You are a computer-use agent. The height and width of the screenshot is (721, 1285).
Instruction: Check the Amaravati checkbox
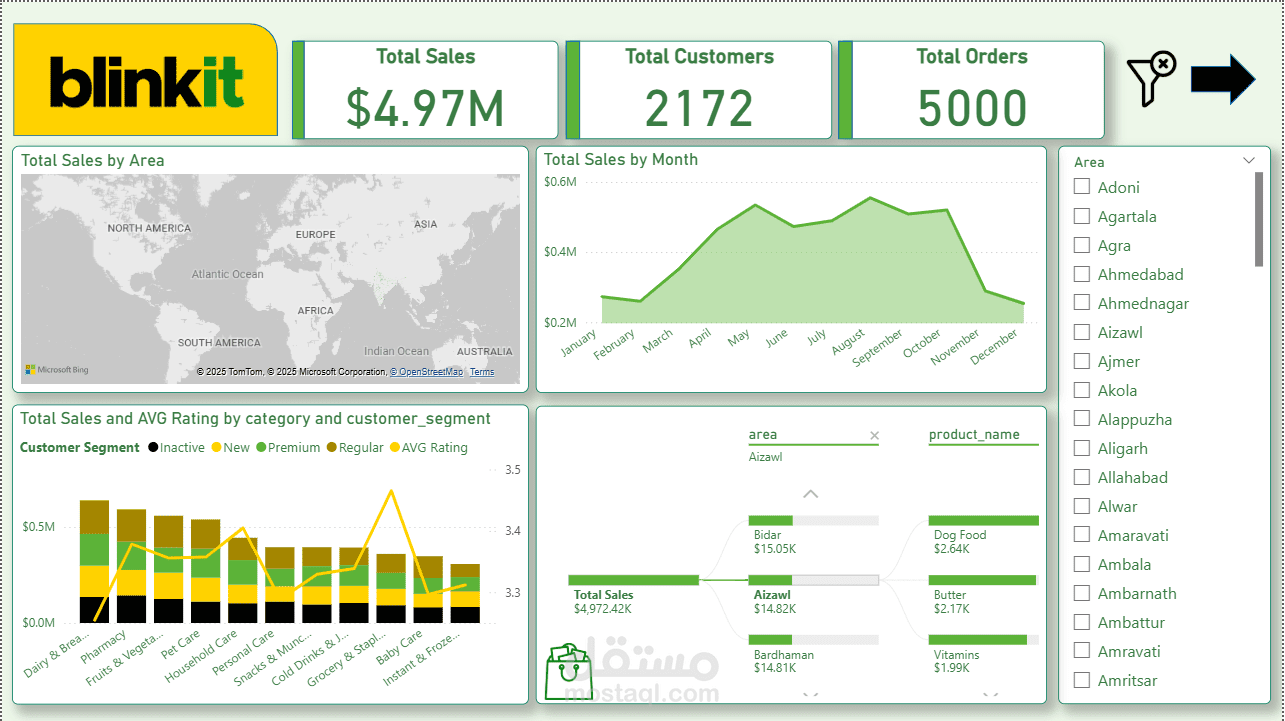pyautogui.click(x=1081, y=534)
